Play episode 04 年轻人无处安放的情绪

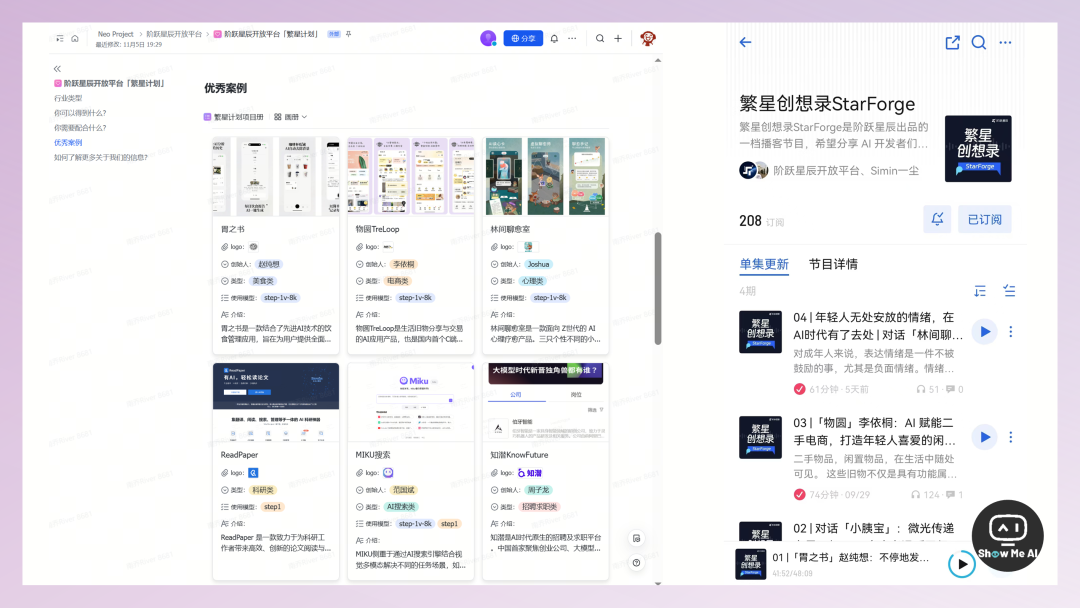[x=985, y=332]
